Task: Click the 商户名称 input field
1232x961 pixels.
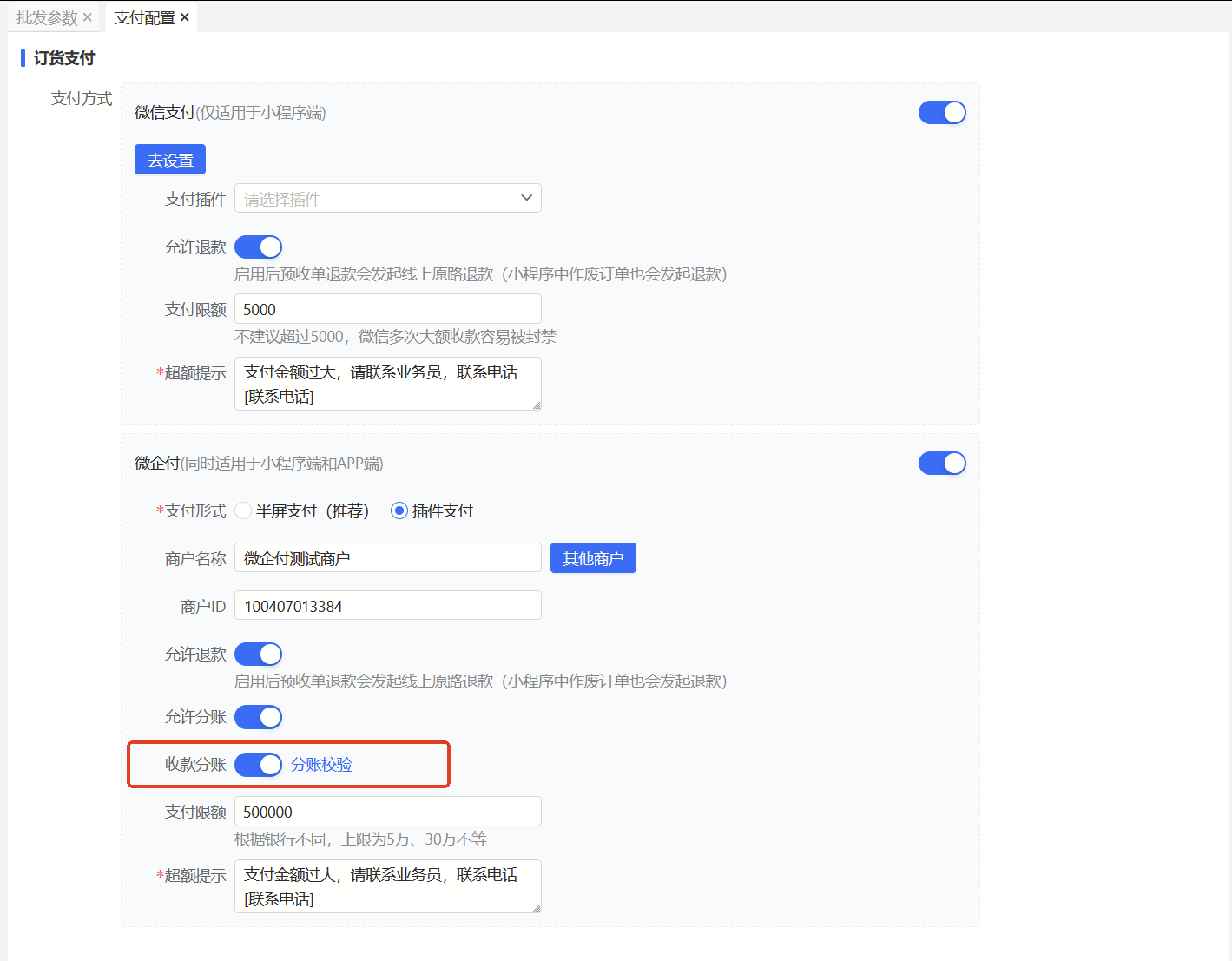Action: (388, 557)
